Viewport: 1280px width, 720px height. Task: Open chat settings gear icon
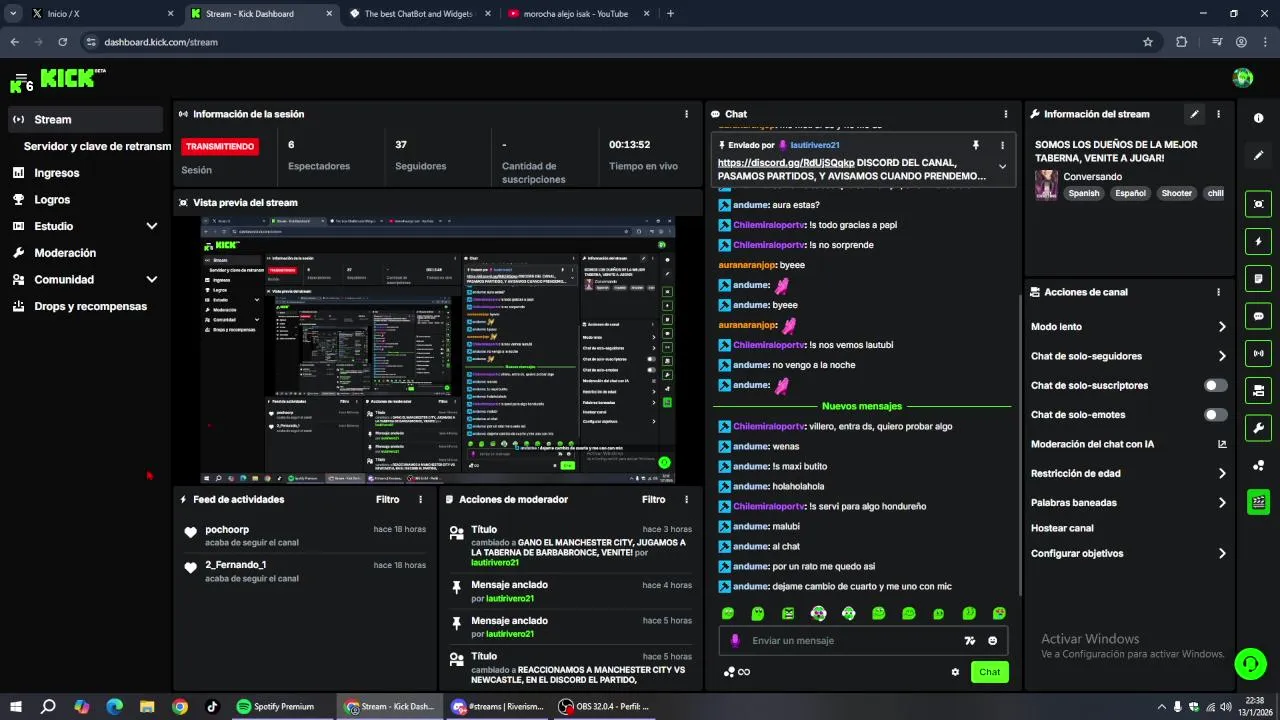[x=955, y=672]
